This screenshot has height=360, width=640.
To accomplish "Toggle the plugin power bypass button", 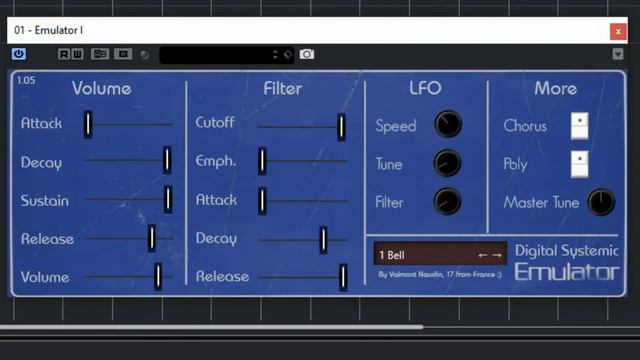I will point(19,54).
